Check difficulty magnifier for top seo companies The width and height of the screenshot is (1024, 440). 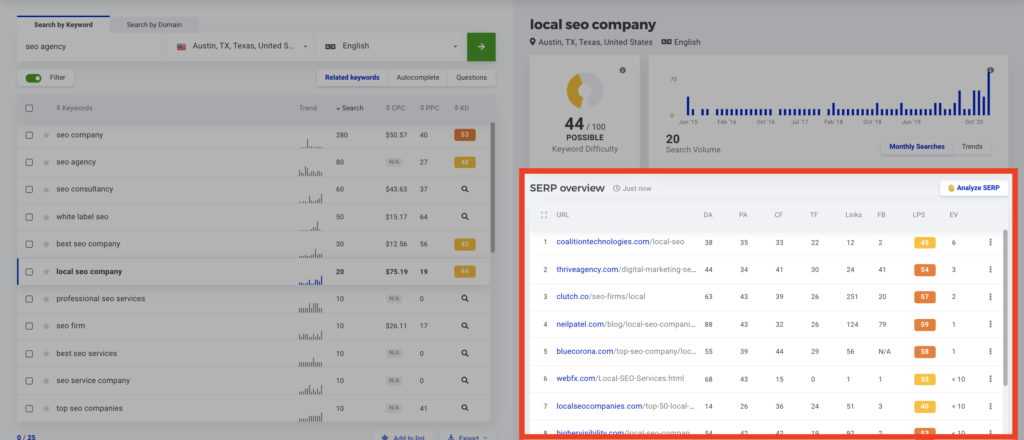(x=464, y=409)
